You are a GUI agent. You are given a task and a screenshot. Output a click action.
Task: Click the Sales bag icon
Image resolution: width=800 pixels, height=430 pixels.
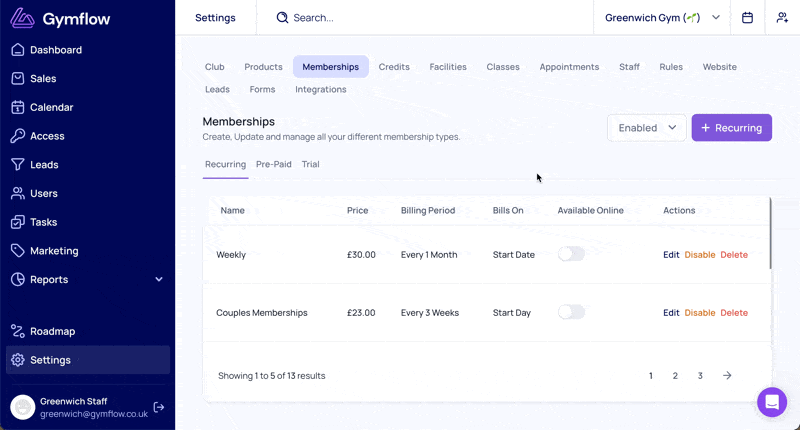(18, 79)
